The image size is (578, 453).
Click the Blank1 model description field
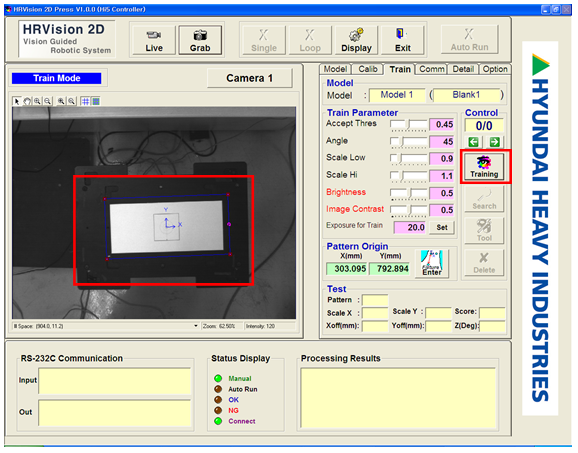(x=466, y=95)
